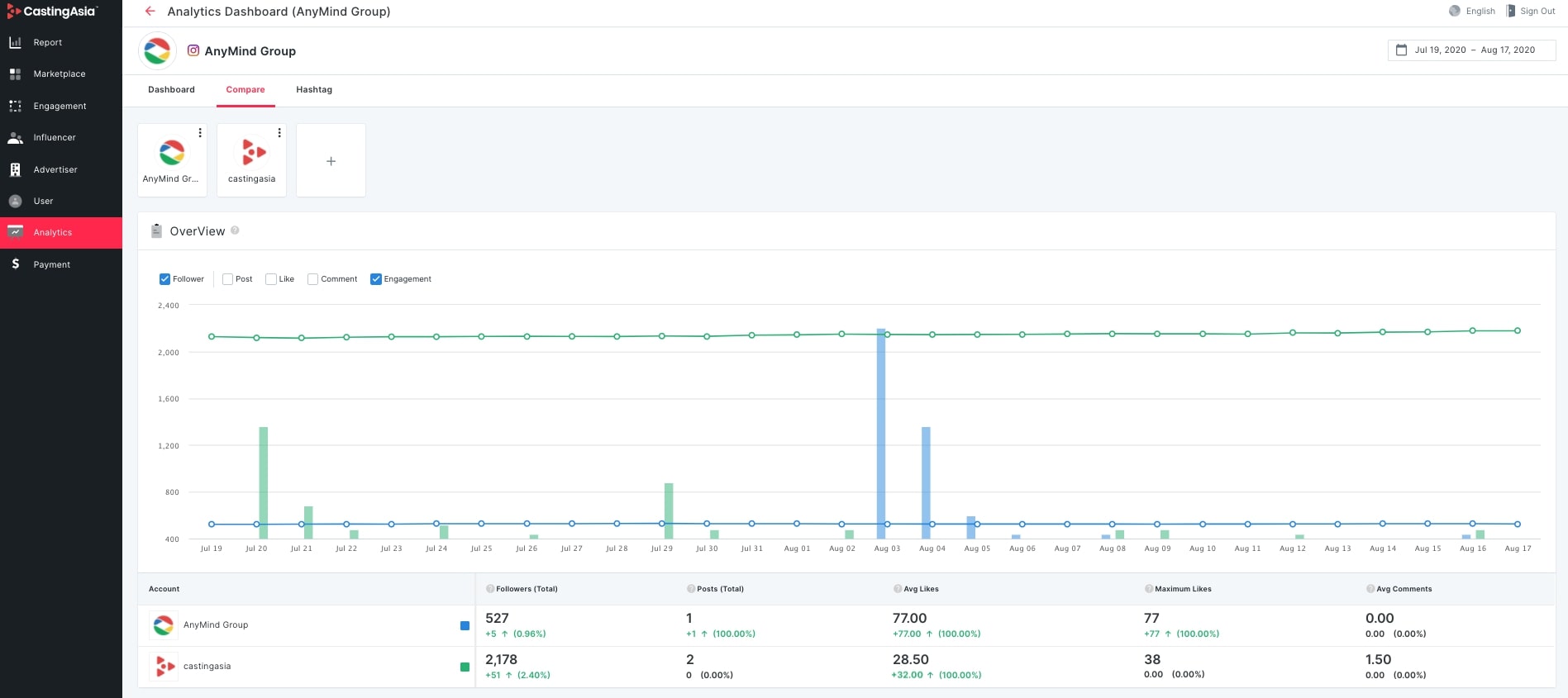Enable the Comment checkbox

click(312, 279)
